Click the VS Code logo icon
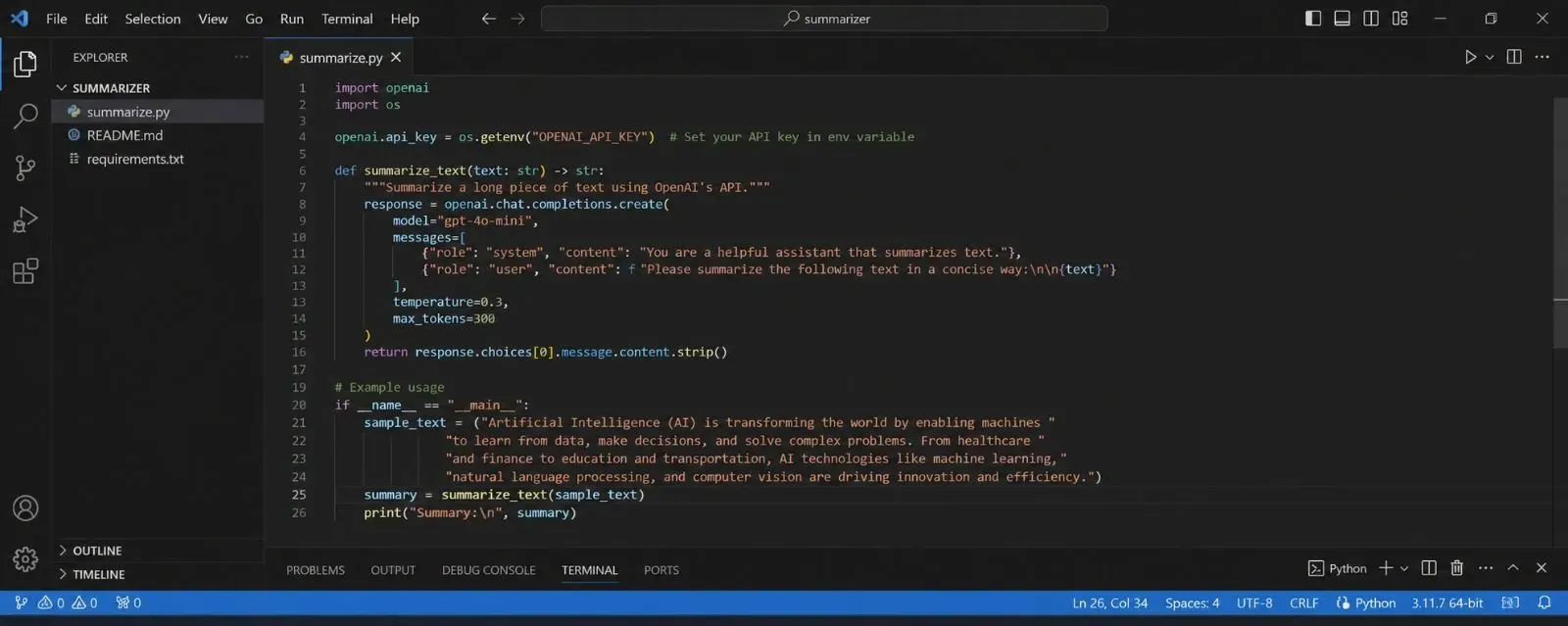This screenshot has height=626, width=1568. (20, 19)
